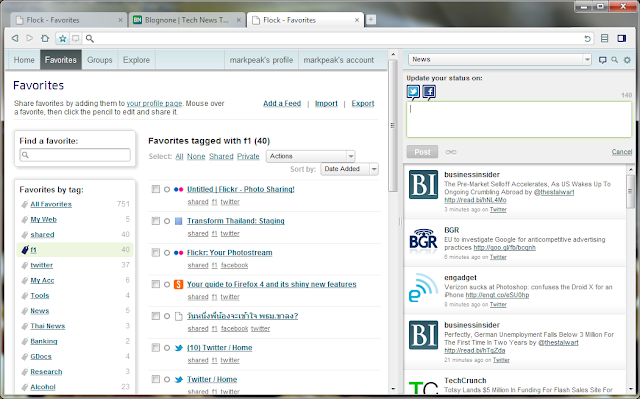Click the Import link

click(326, 104)
